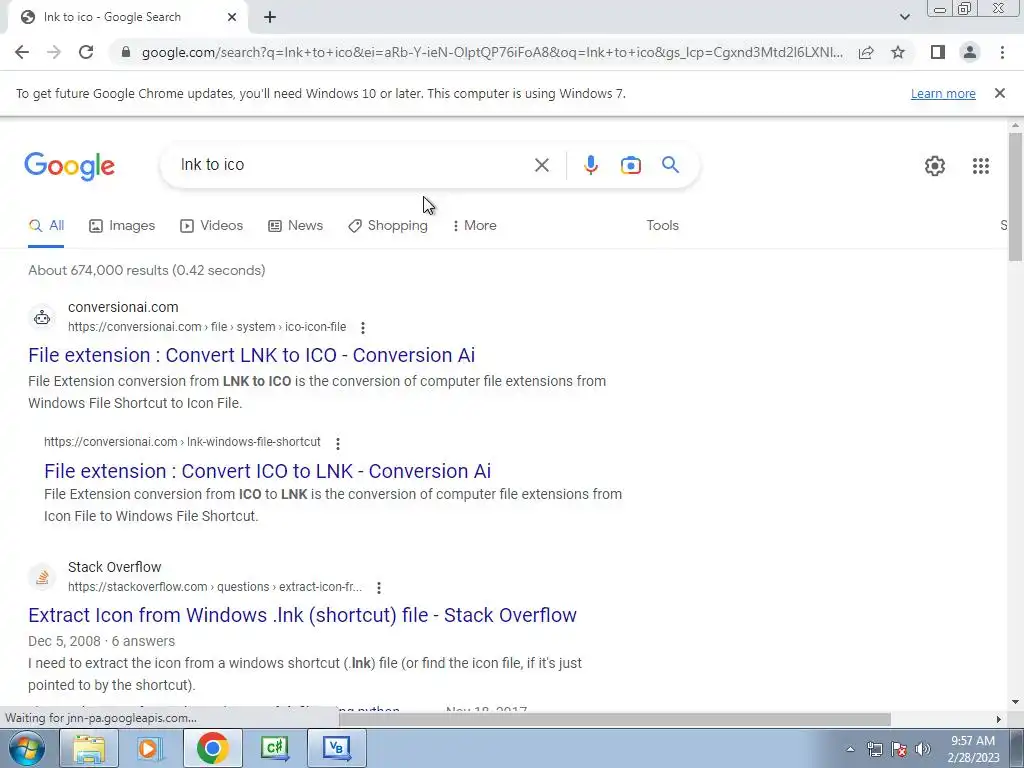Click the address bar URL
This screenshot has height=768, width=1024.
[x=492, y=52]
